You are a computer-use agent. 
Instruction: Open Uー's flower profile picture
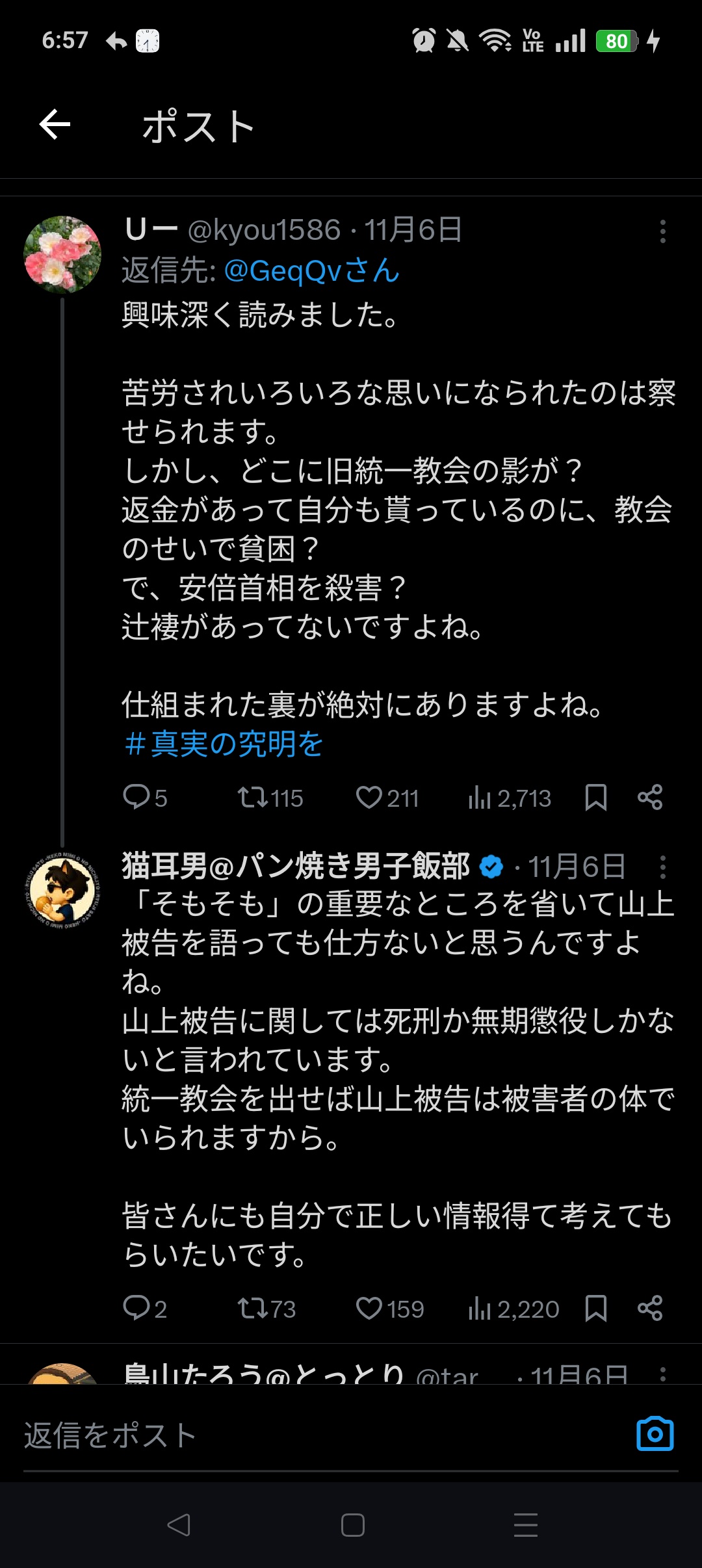pyautogui.click(x=62, y=255)
